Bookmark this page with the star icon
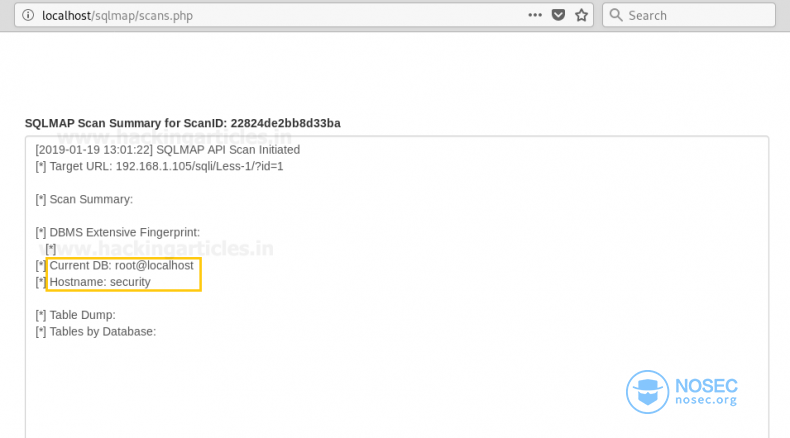The width and height of the screenshot is (790, 438). tap(581, 15)
